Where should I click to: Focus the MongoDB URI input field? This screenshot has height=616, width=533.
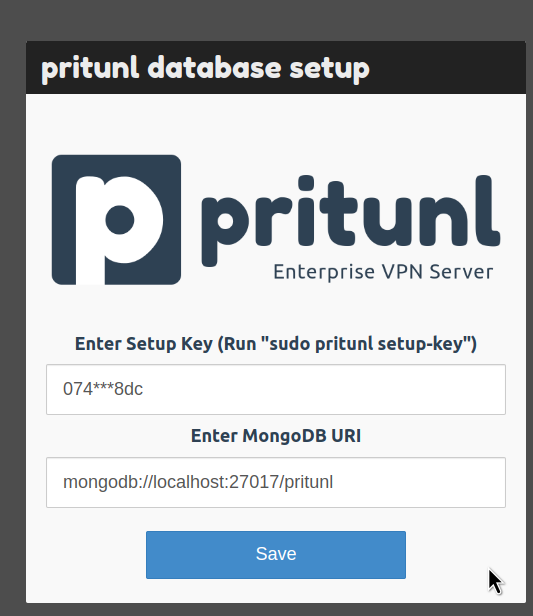point(276,482)
